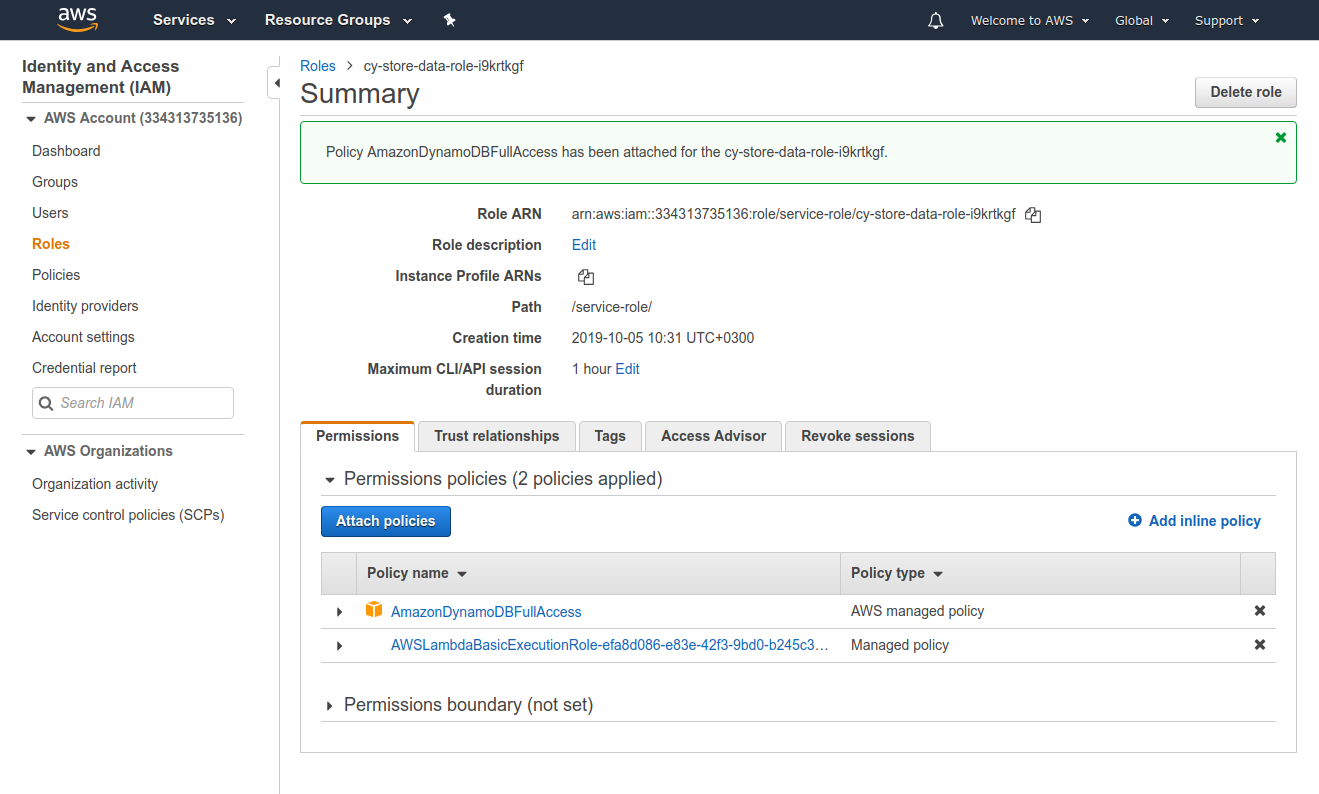Image resolution: width=1319 pixels, height=794 pixels.
Task: Open the Global region dropdown
Action: 1142,20
